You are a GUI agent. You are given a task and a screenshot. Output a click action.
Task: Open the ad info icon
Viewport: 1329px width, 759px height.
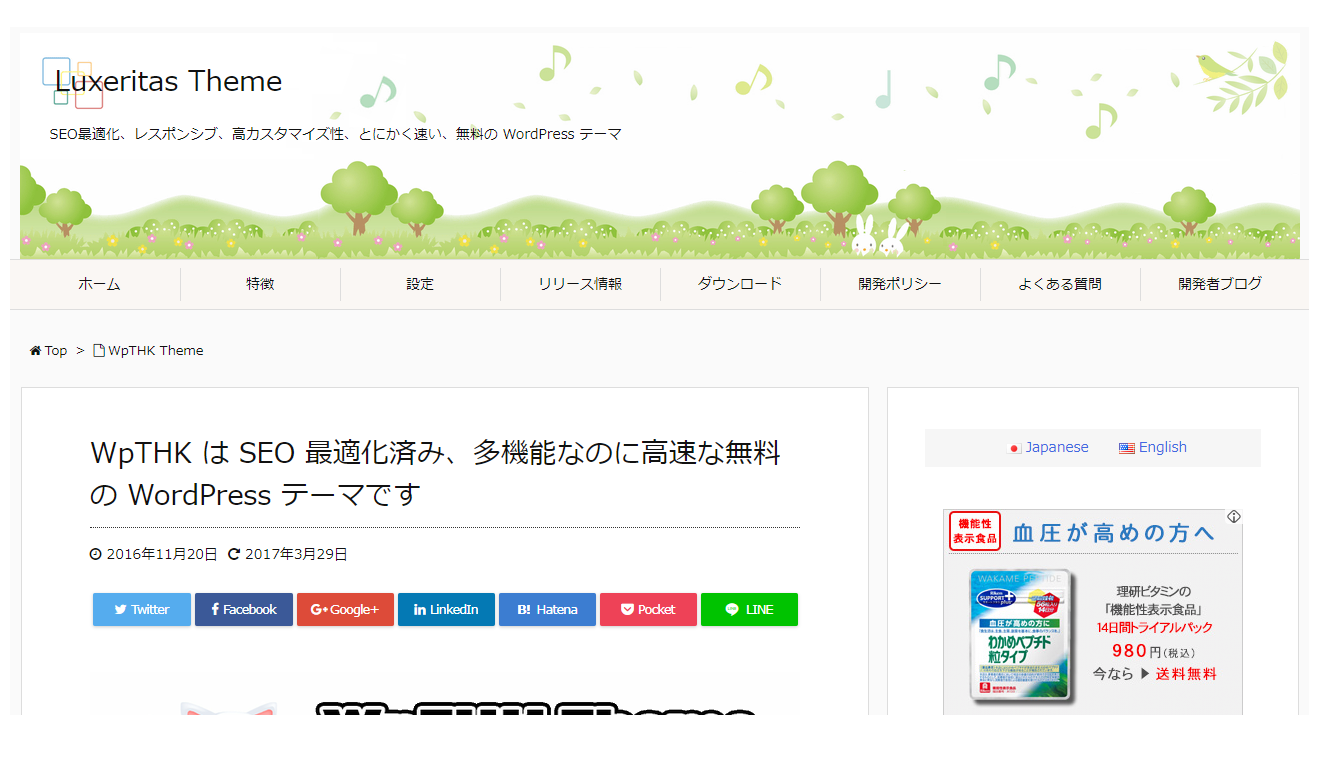coord(1234,517)
